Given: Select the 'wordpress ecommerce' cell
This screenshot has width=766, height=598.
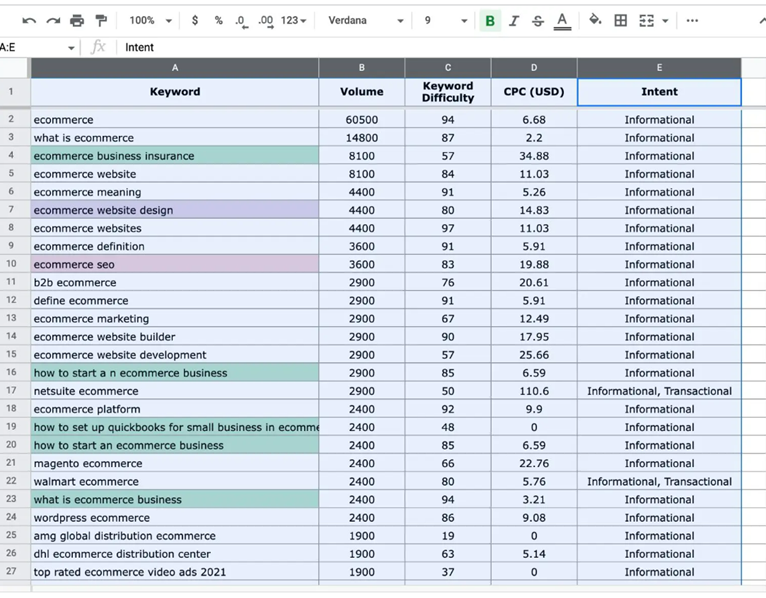Looking at the screenshot, I should [175, 517].
